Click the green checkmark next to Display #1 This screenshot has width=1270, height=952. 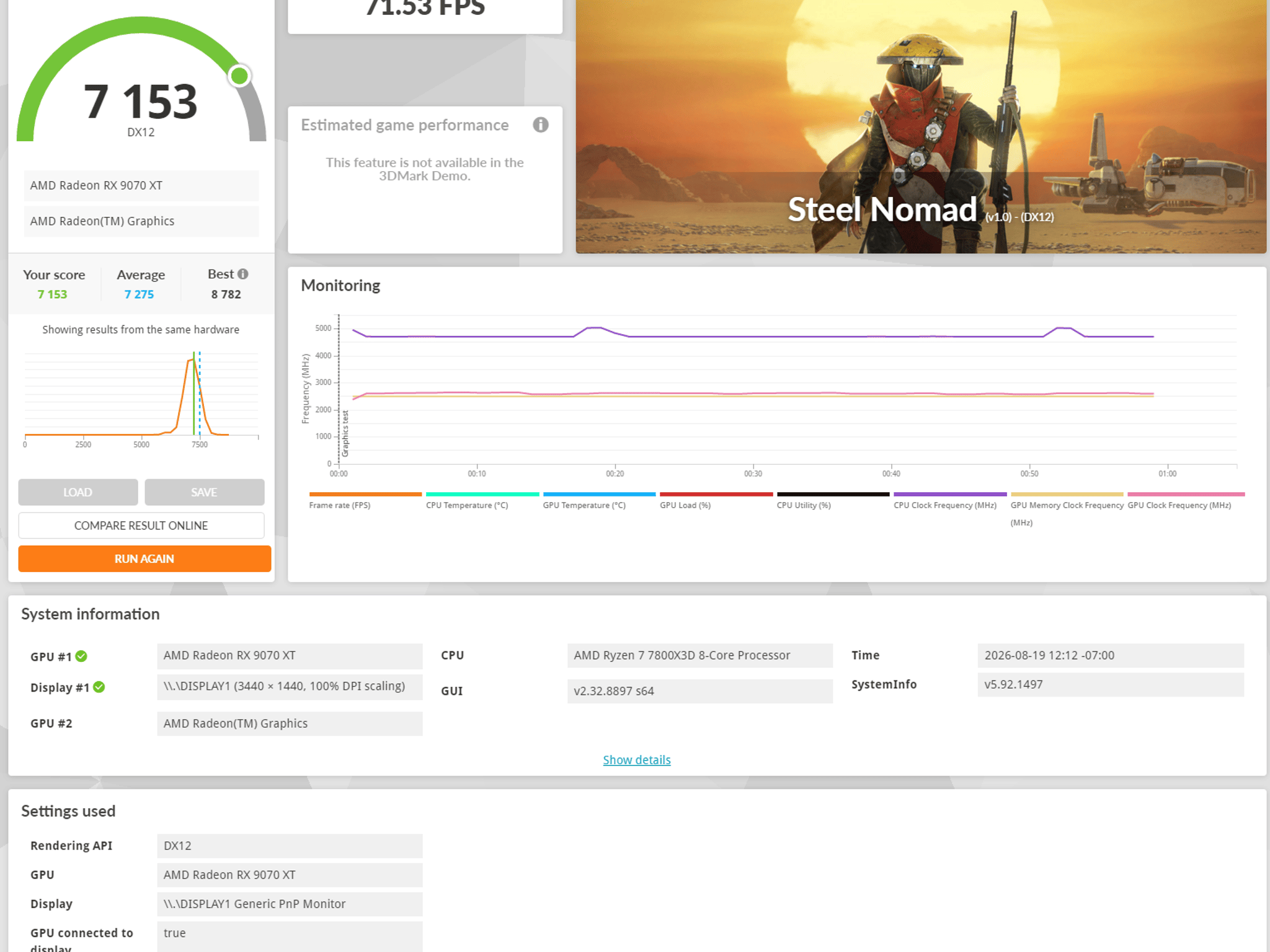[x=99, y=687]
